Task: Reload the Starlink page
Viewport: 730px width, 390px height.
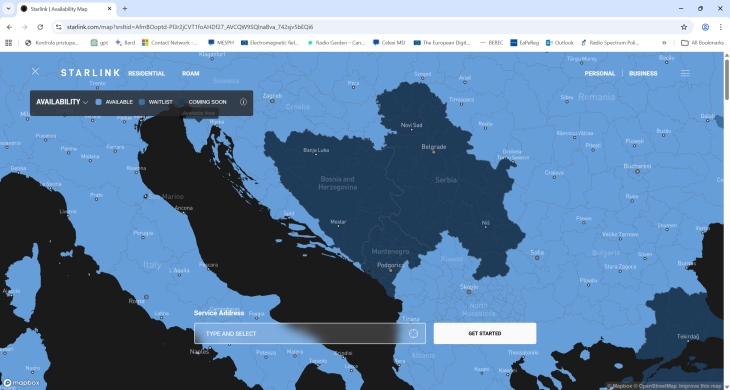Action: coord(40,27)
